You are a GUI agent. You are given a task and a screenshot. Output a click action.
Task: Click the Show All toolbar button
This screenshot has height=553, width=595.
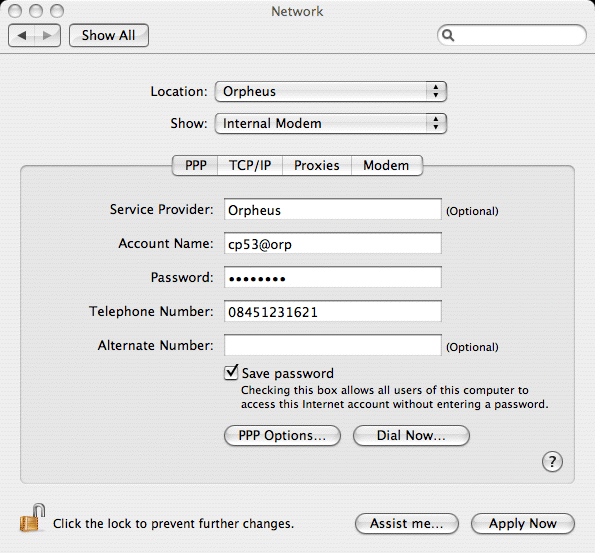pyautogui.click(x=109, y=36)
